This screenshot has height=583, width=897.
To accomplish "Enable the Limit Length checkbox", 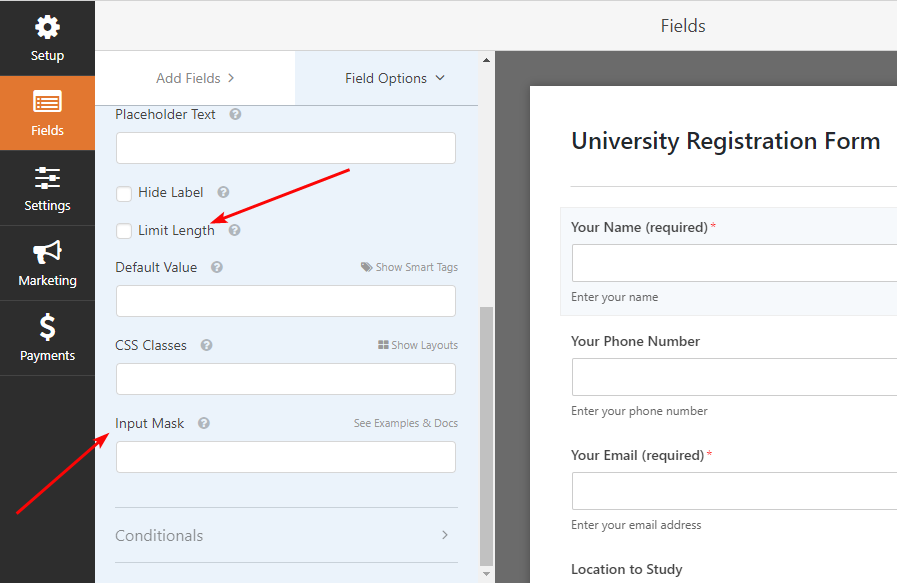I will (x=124, y=231).
